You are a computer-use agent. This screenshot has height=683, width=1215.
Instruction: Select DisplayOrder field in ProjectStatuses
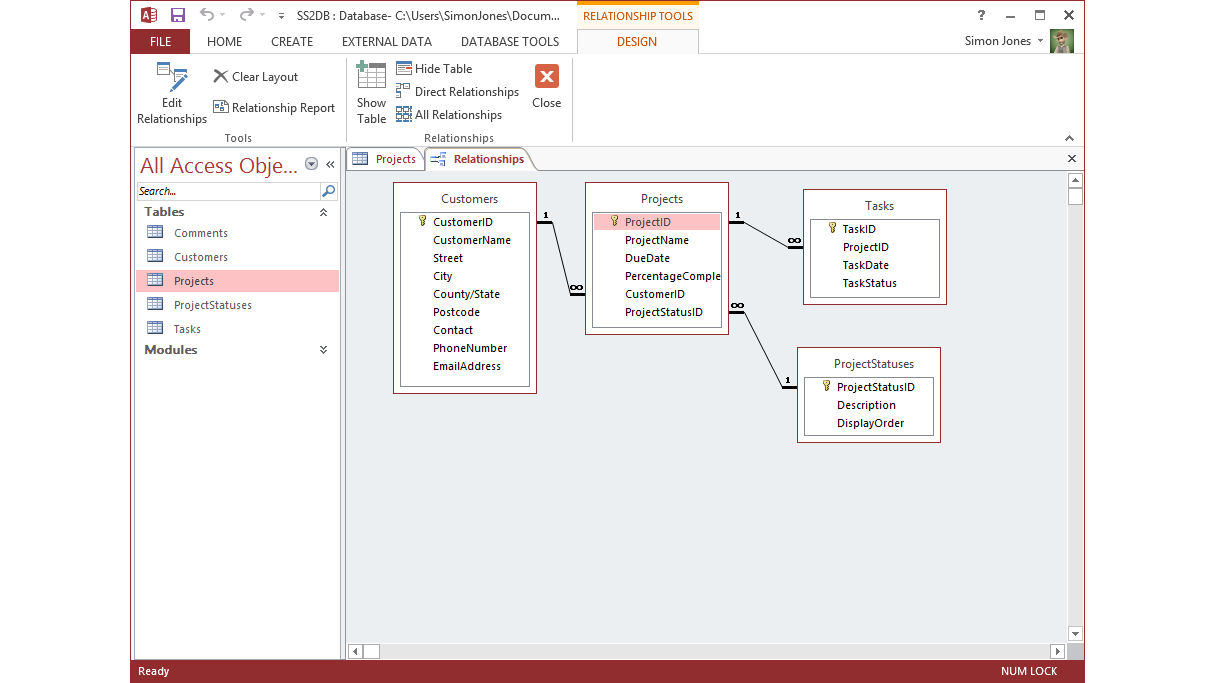(869, 423)
